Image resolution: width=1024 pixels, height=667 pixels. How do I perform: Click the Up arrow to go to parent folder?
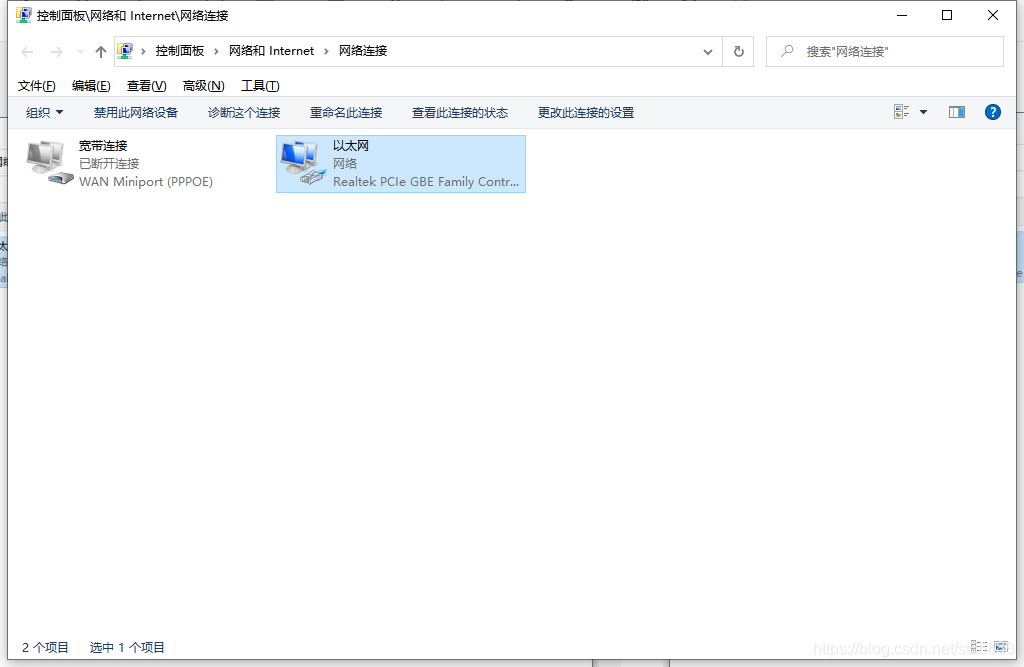tap(98, 51)
